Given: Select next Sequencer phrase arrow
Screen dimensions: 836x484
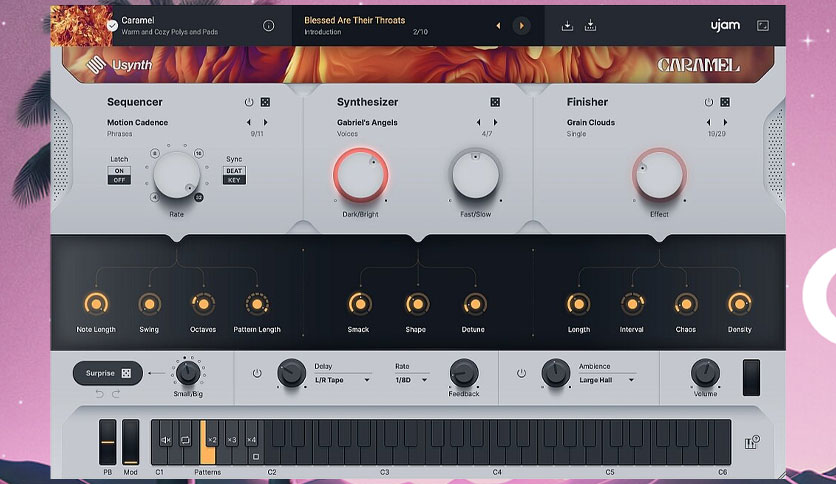Looking at the screenshot, I should 266,123.
